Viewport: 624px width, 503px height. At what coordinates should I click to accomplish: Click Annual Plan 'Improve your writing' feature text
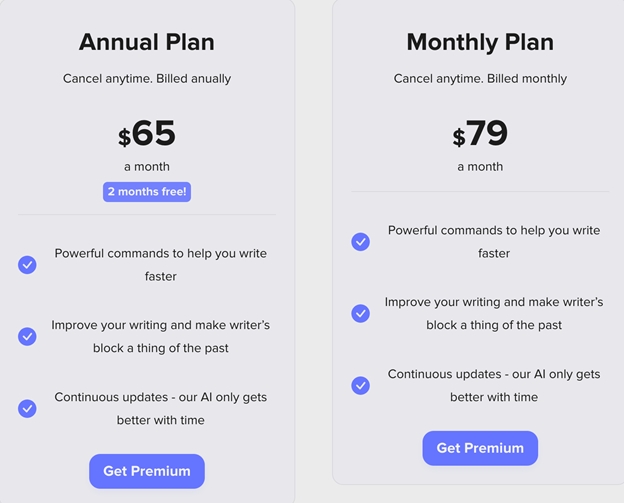pos(161,337)
